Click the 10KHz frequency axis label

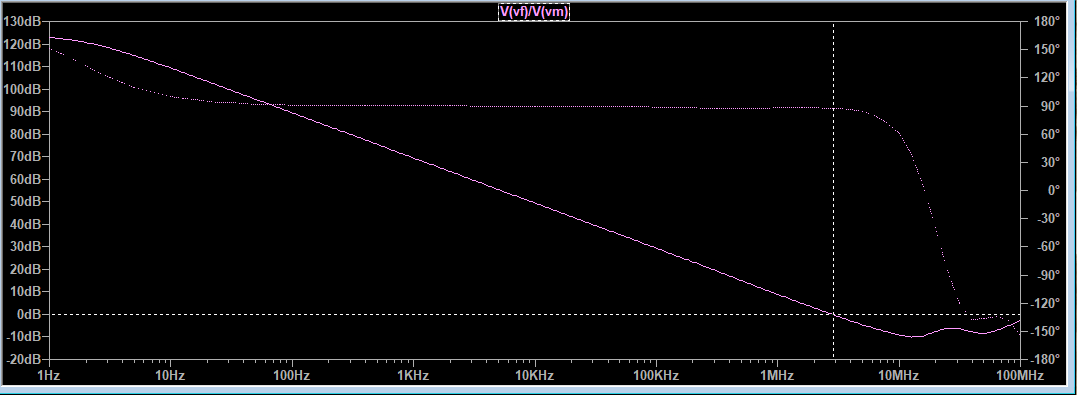(x=534, y=376)
